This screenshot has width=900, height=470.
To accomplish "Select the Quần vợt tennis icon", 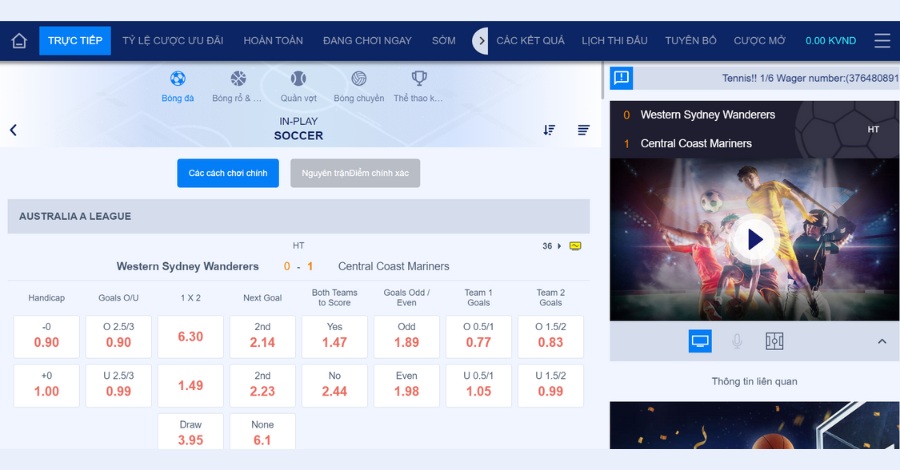I will (298, 79).
